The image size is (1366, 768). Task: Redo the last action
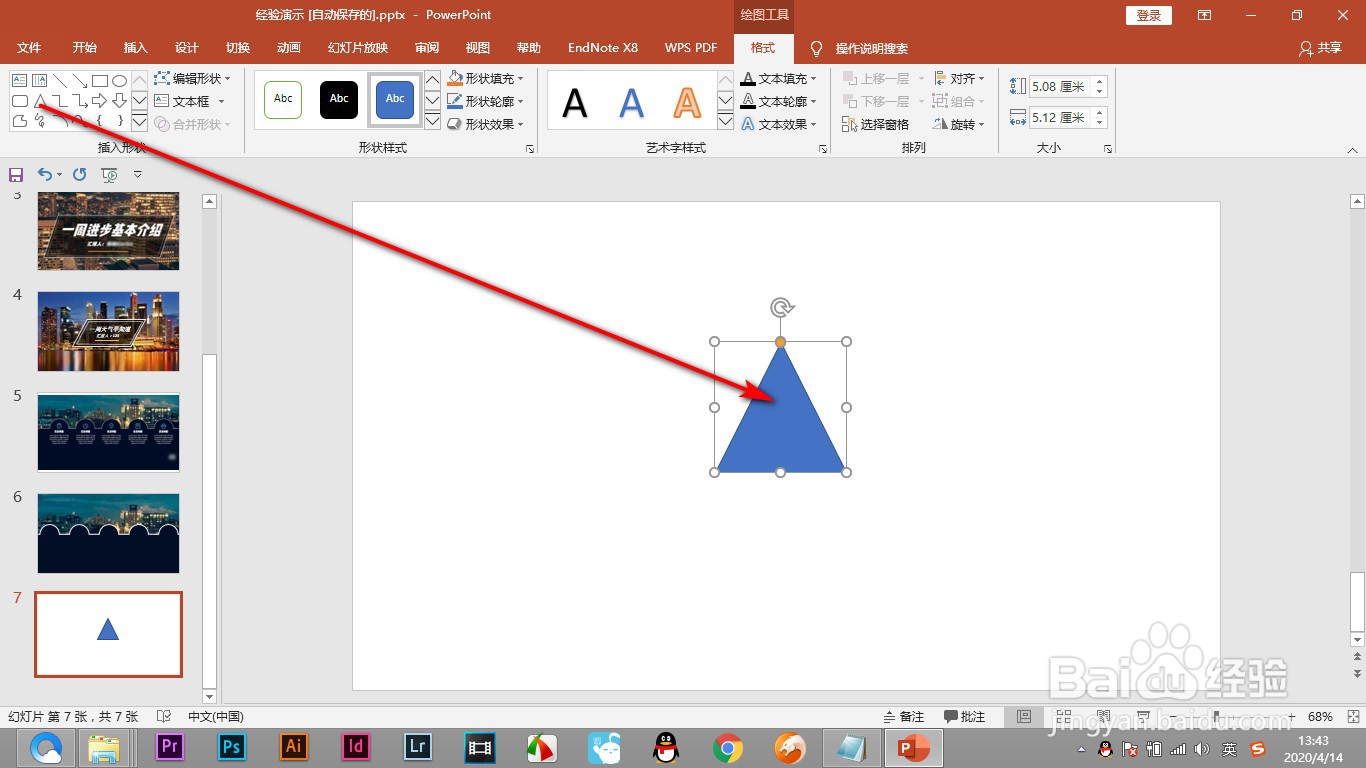coord(79,174)
